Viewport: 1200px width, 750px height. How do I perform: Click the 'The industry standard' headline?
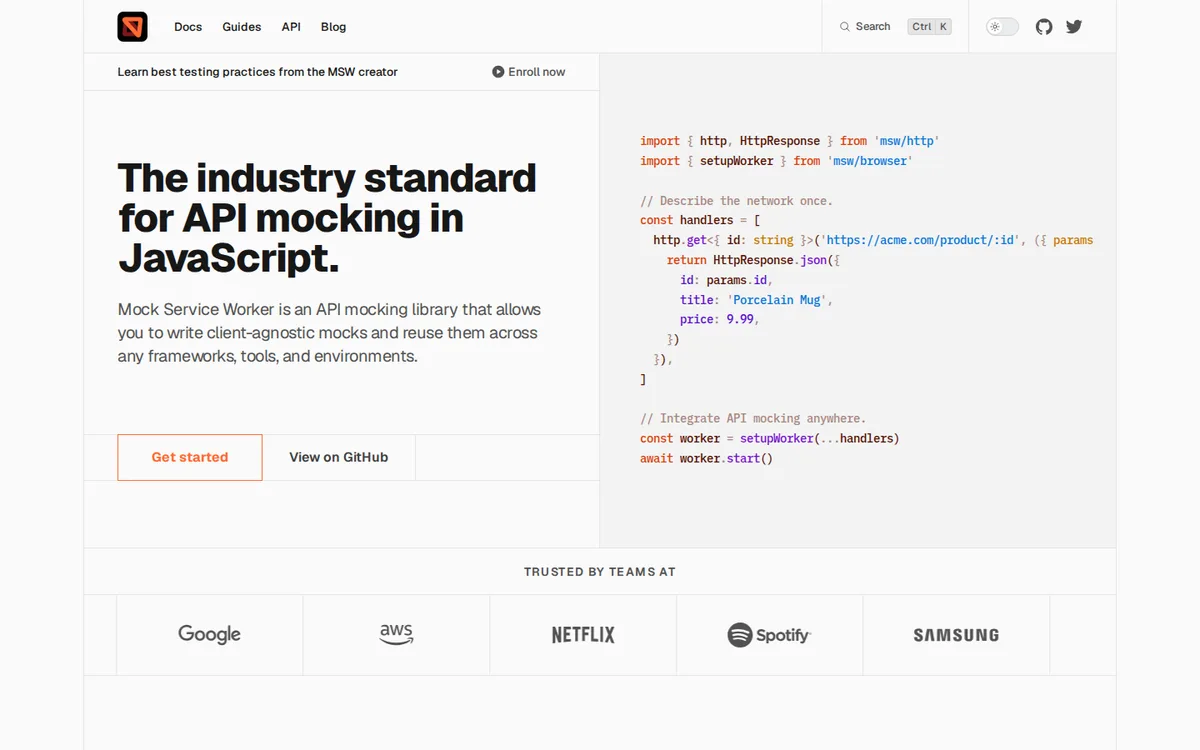[x=327, y=218]
